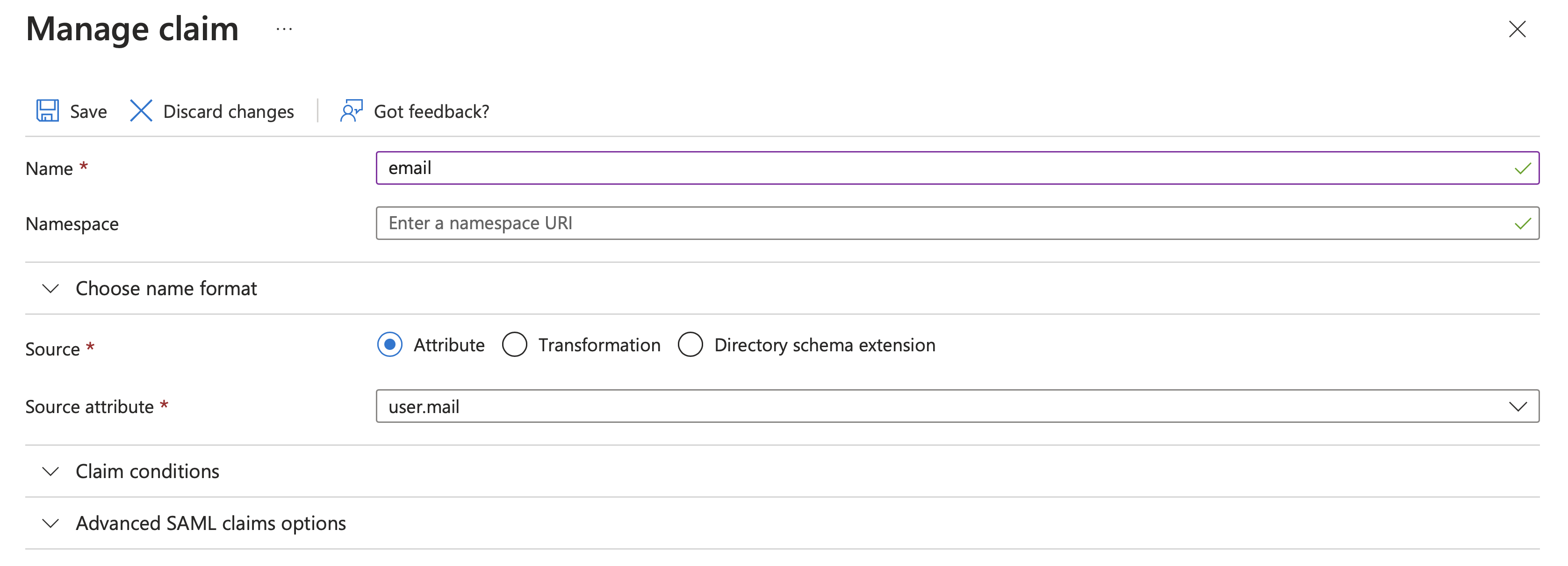Click the Got feedback? link

[x=431, y=111]
